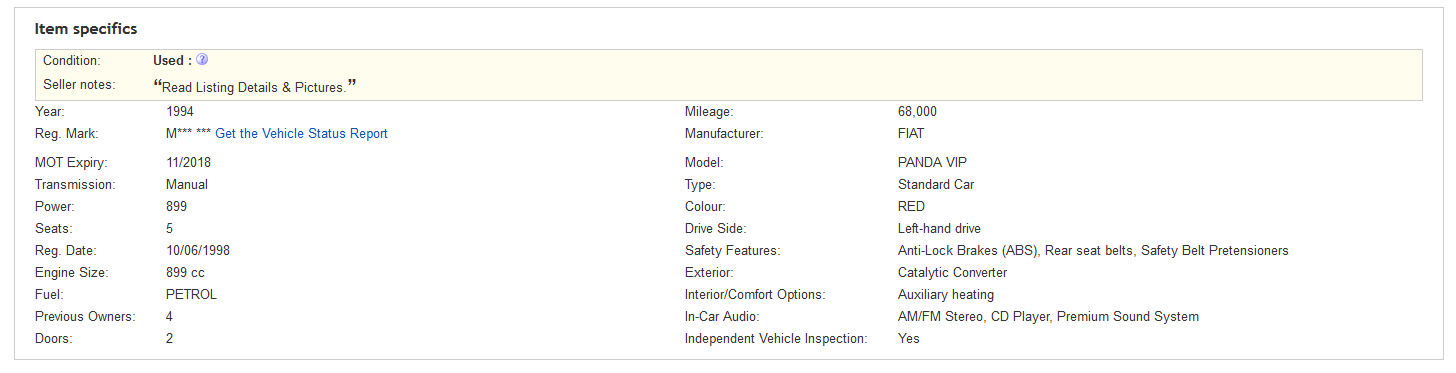Click the Item specifics heading
Image resolution: width=1456 pixels, height=373 pixels.
pos(86,29)
